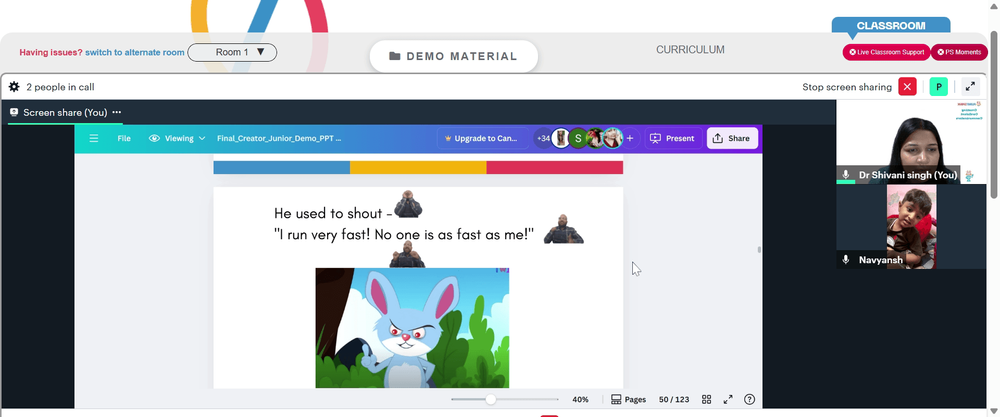Click the green P participant badge

[x=938, y=87]
